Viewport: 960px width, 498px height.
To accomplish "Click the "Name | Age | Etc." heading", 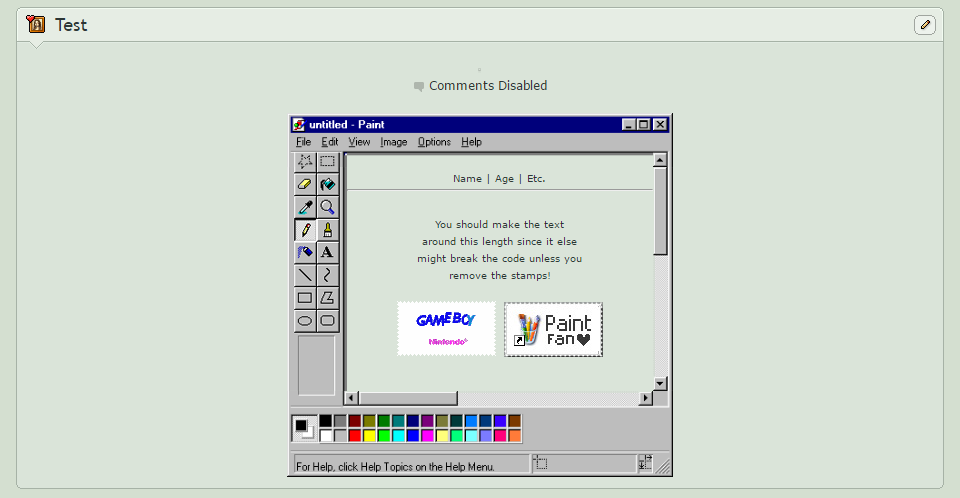I will click(499, 179).
